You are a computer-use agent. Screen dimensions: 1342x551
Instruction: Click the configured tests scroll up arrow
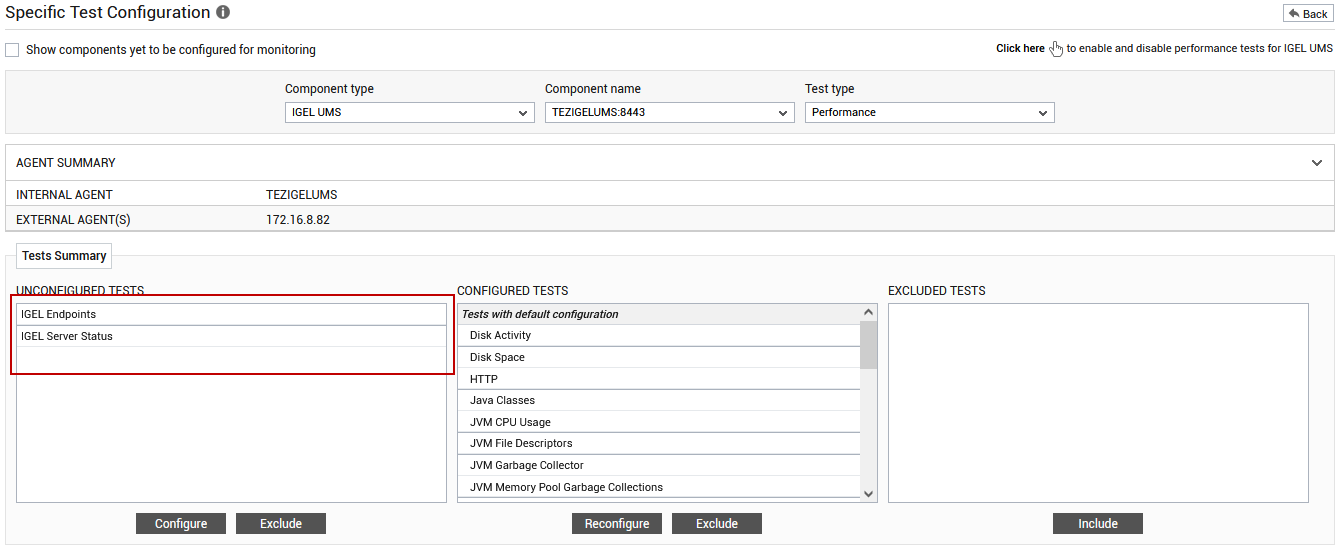point(868,312)
